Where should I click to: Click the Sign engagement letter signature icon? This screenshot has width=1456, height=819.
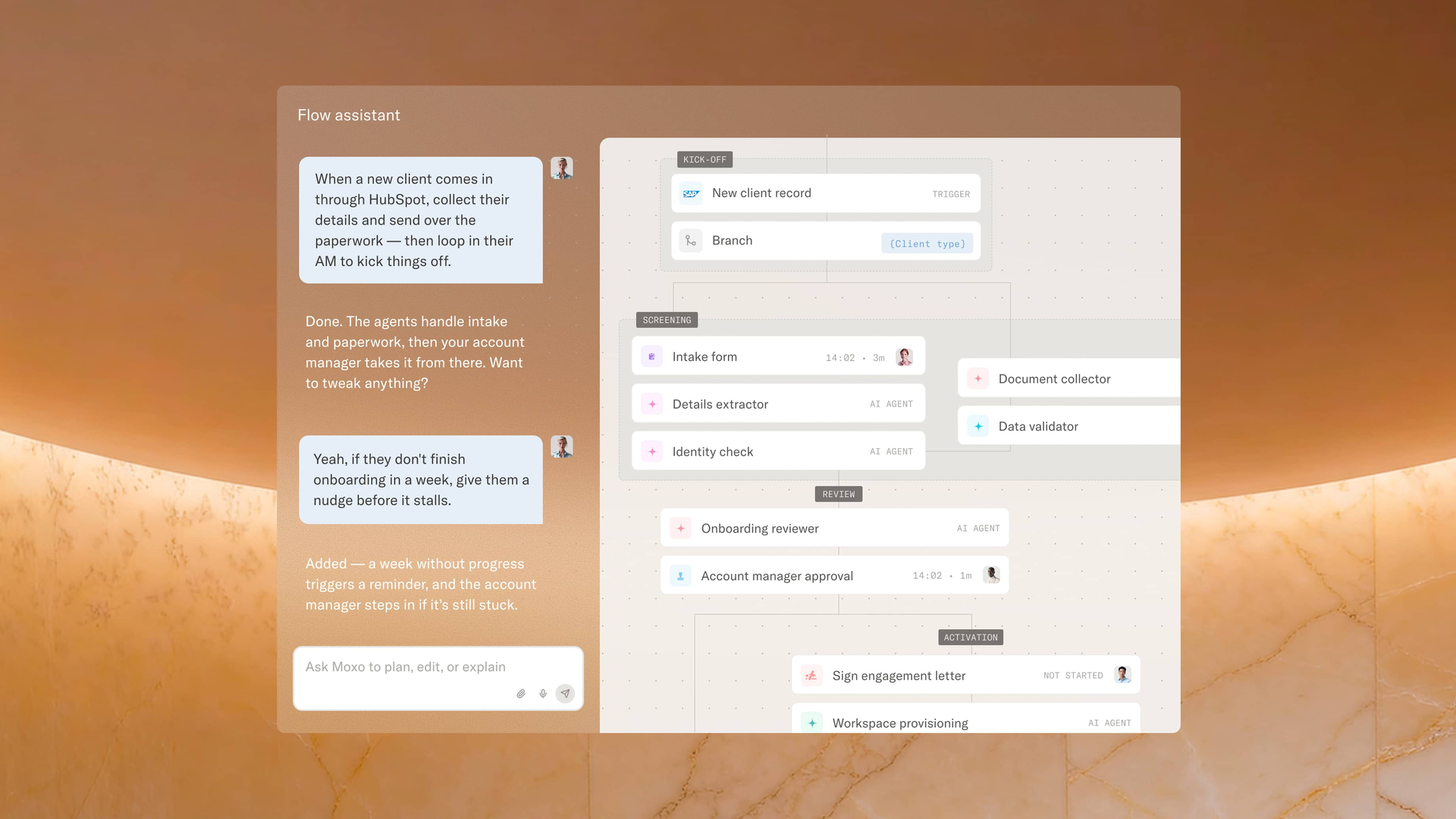[811, 676]
